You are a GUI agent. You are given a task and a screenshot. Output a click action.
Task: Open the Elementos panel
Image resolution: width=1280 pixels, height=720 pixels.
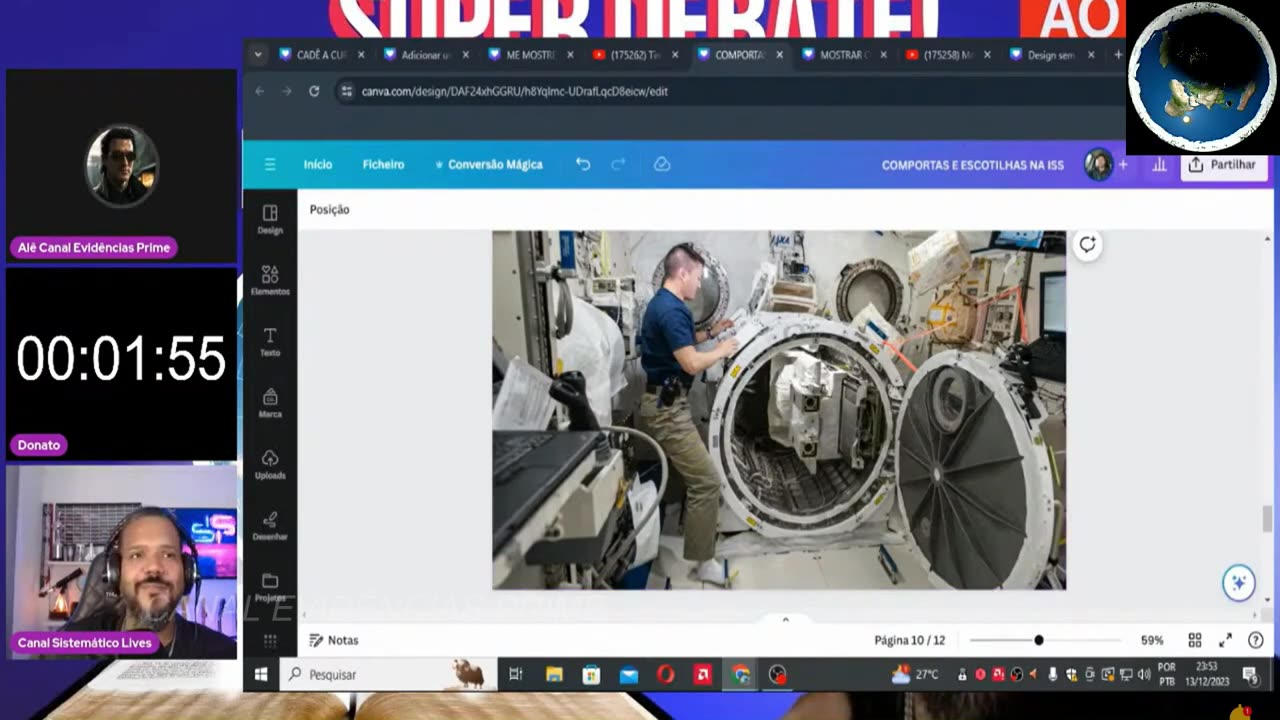270,280
